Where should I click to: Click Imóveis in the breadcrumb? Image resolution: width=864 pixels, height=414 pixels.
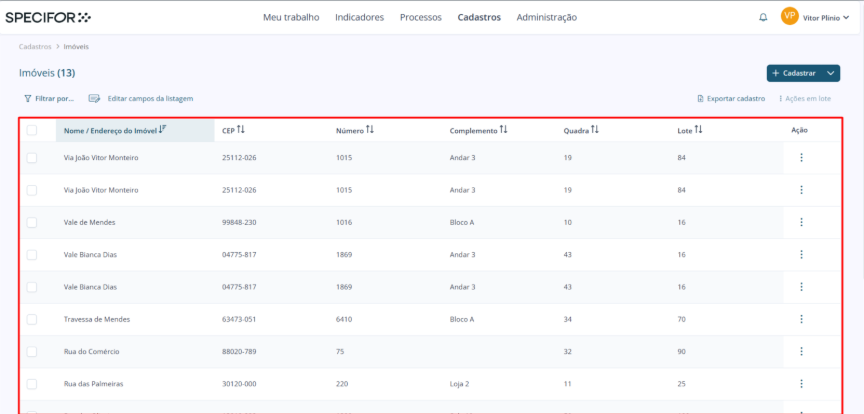coord(76,47)
